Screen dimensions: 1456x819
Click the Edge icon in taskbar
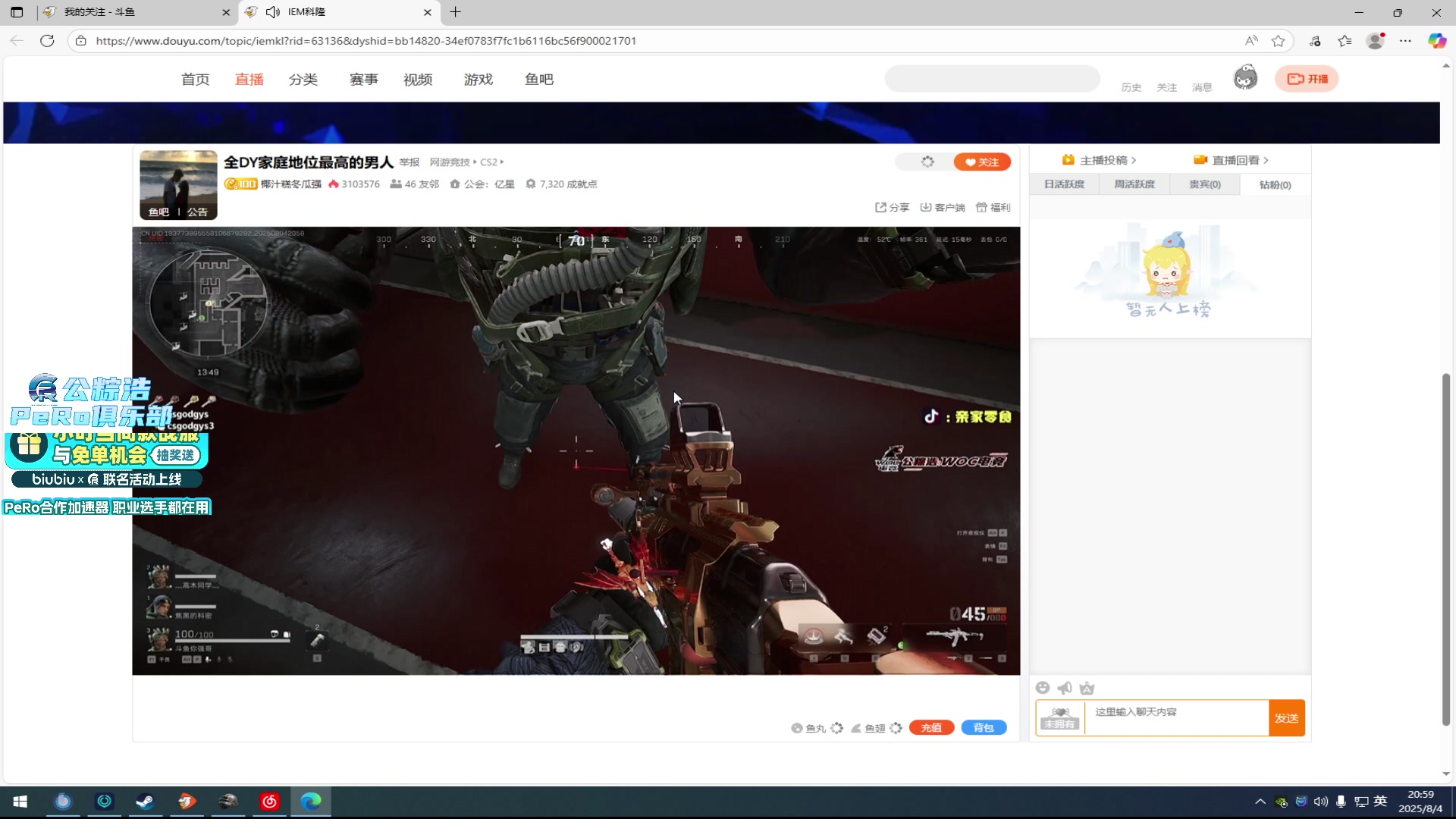pyautogui.click(x=311, y=802)
